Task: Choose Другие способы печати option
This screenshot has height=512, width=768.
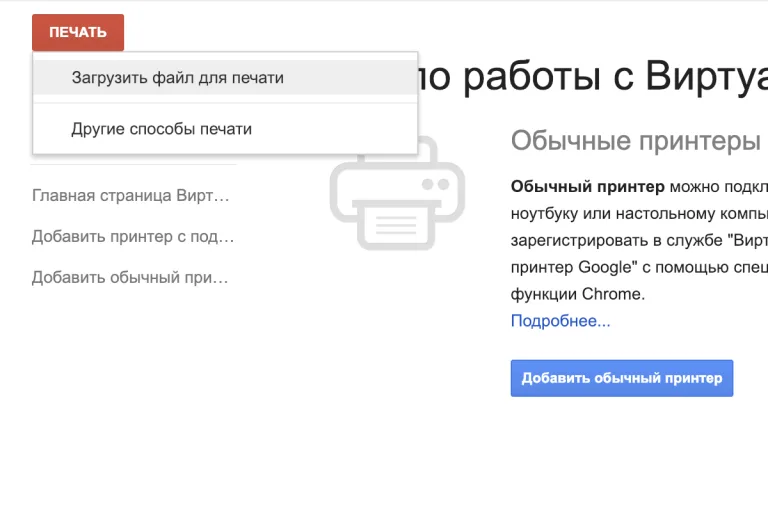Action: [x=225, y=129]
